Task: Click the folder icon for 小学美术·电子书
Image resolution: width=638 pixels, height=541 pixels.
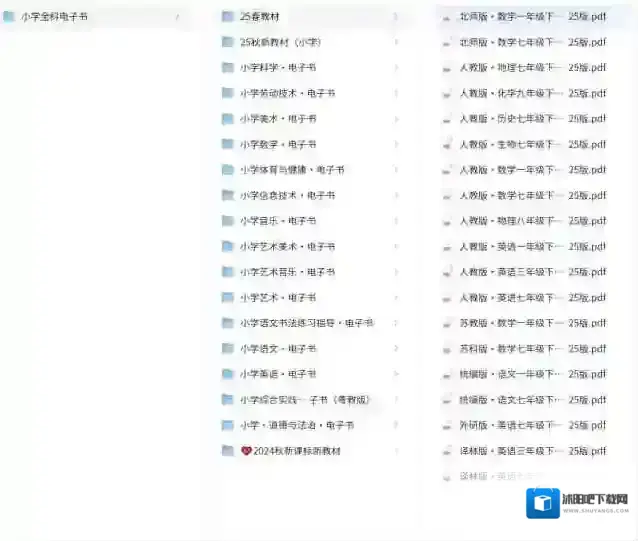Action: coord(227,119)
